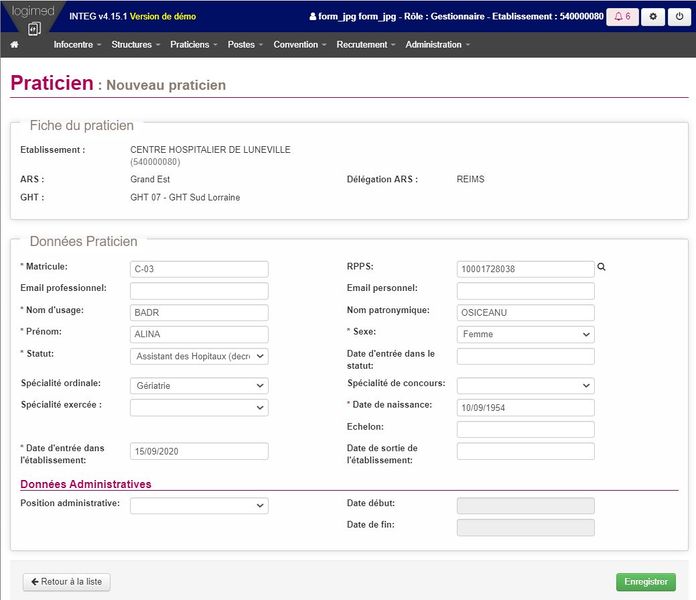Expand the Statut dropdown
Image resolution: width=696 pixels, height=600 pixels.
tap(199, 356)
